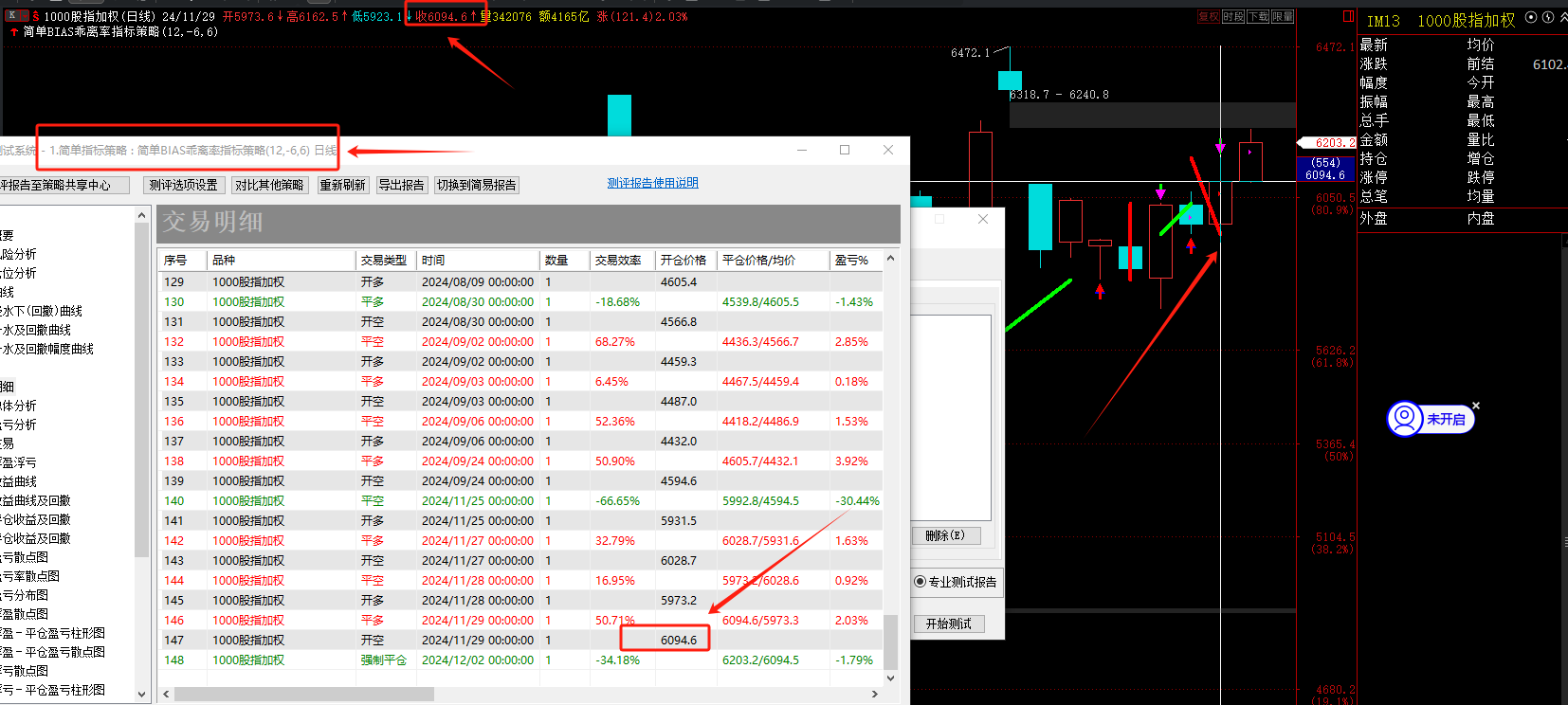The image size is (1568, 705).
Task: Click the K icon in chart top-left
Action: click(12, 15)
